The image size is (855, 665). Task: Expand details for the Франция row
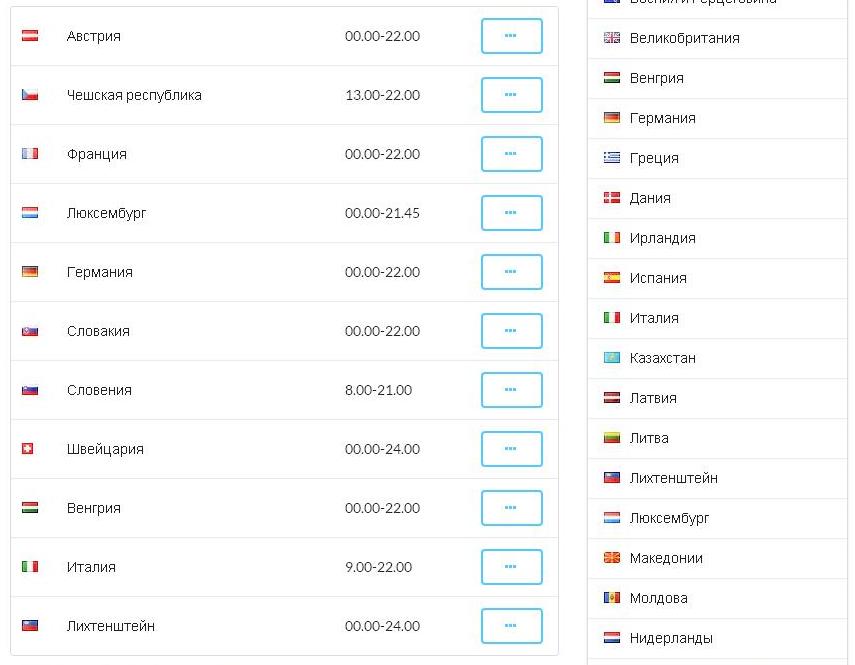click(x=511, y=154)
